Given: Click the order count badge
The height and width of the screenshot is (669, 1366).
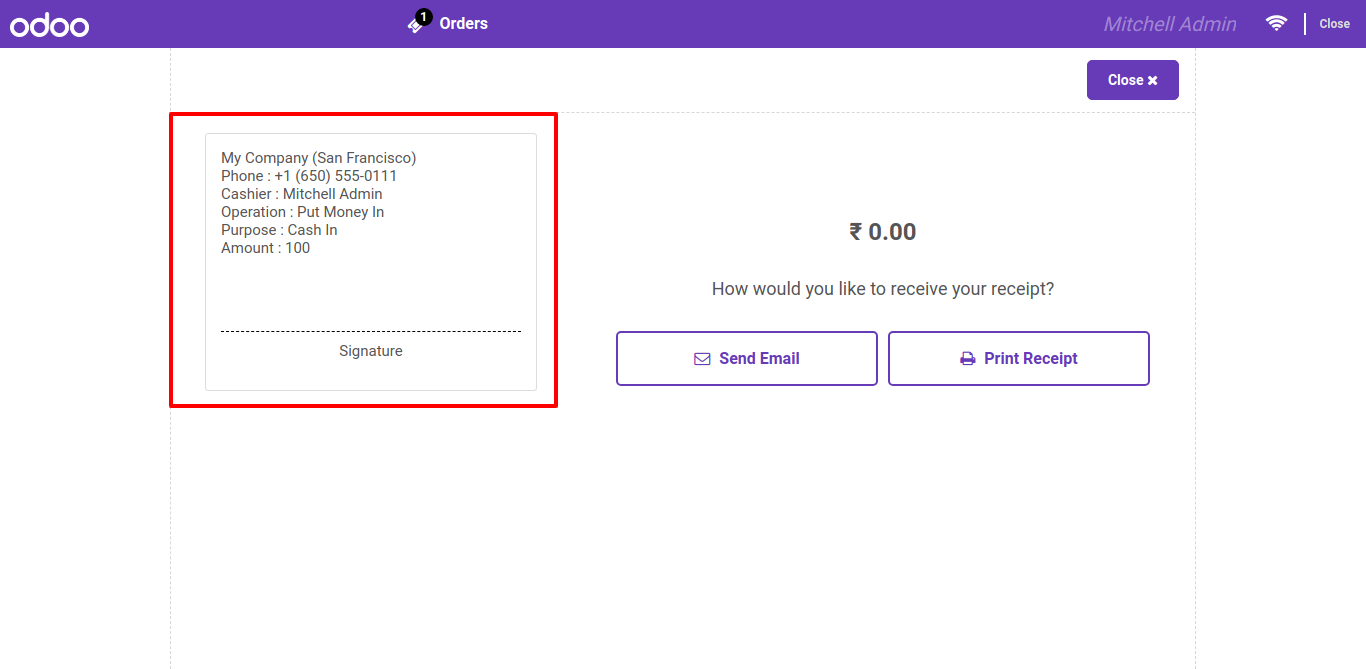Looking at the screenshot, I should point(424,17).
